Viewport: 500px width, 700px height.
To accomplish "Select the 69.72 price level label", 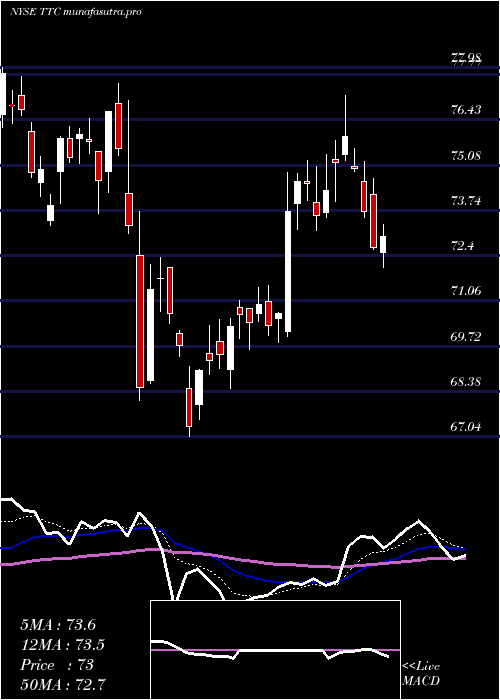I will 466,337.
